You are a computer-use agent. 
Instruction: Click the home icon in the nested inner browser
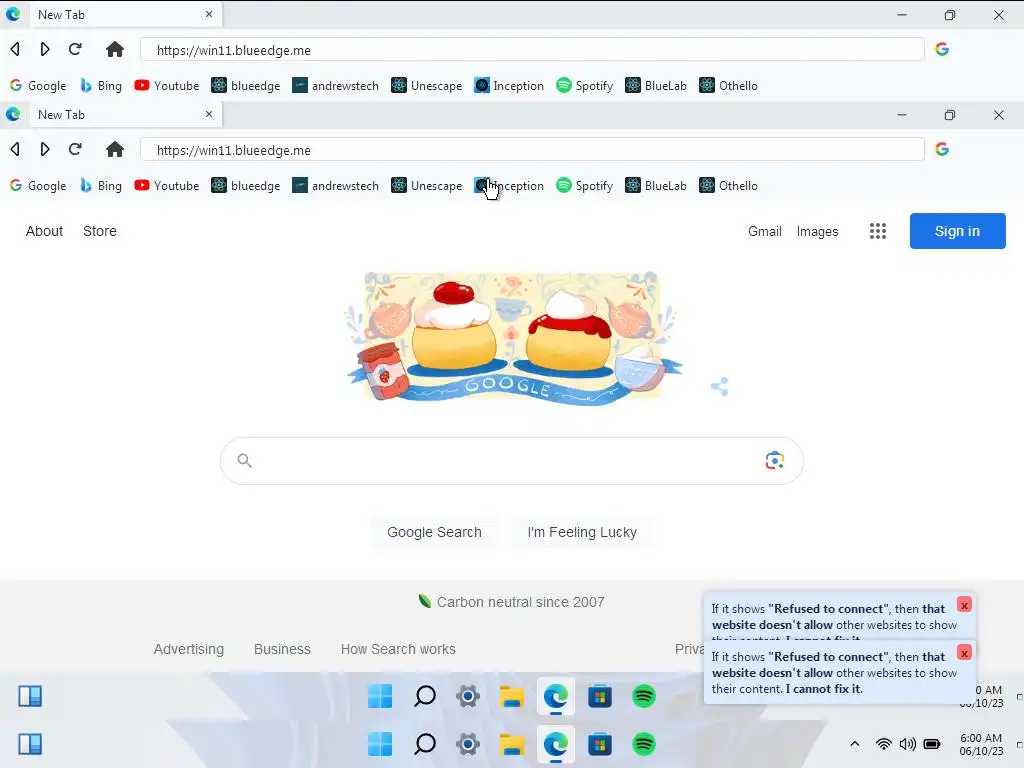[115, 149]
